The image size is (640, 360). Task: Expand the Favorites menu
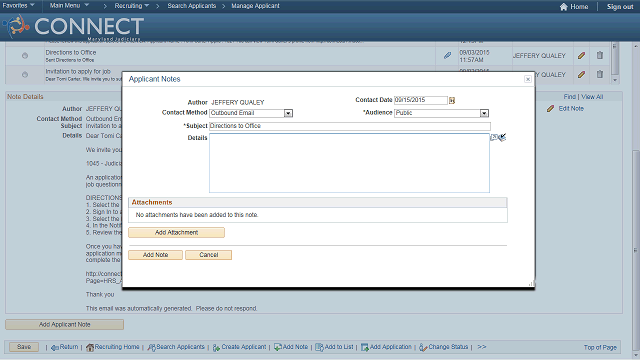click(18, 6)
